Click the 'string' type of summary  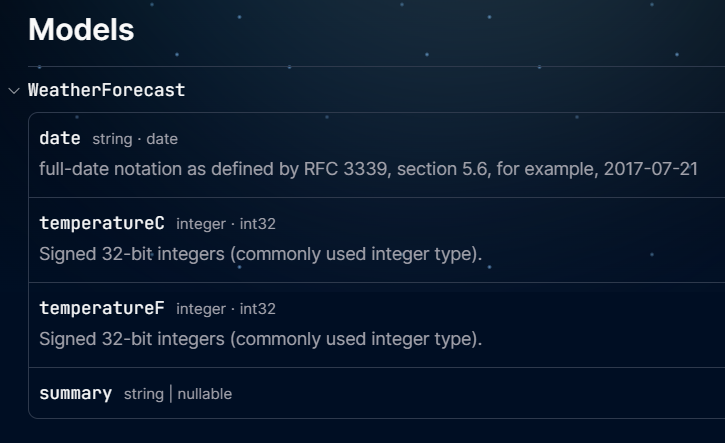(143, 394)
